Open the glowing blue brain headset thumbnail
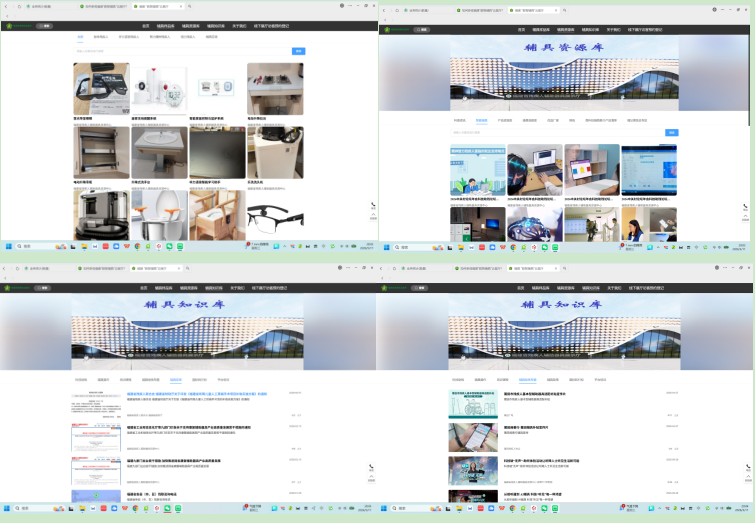 (x=534, y=224)
